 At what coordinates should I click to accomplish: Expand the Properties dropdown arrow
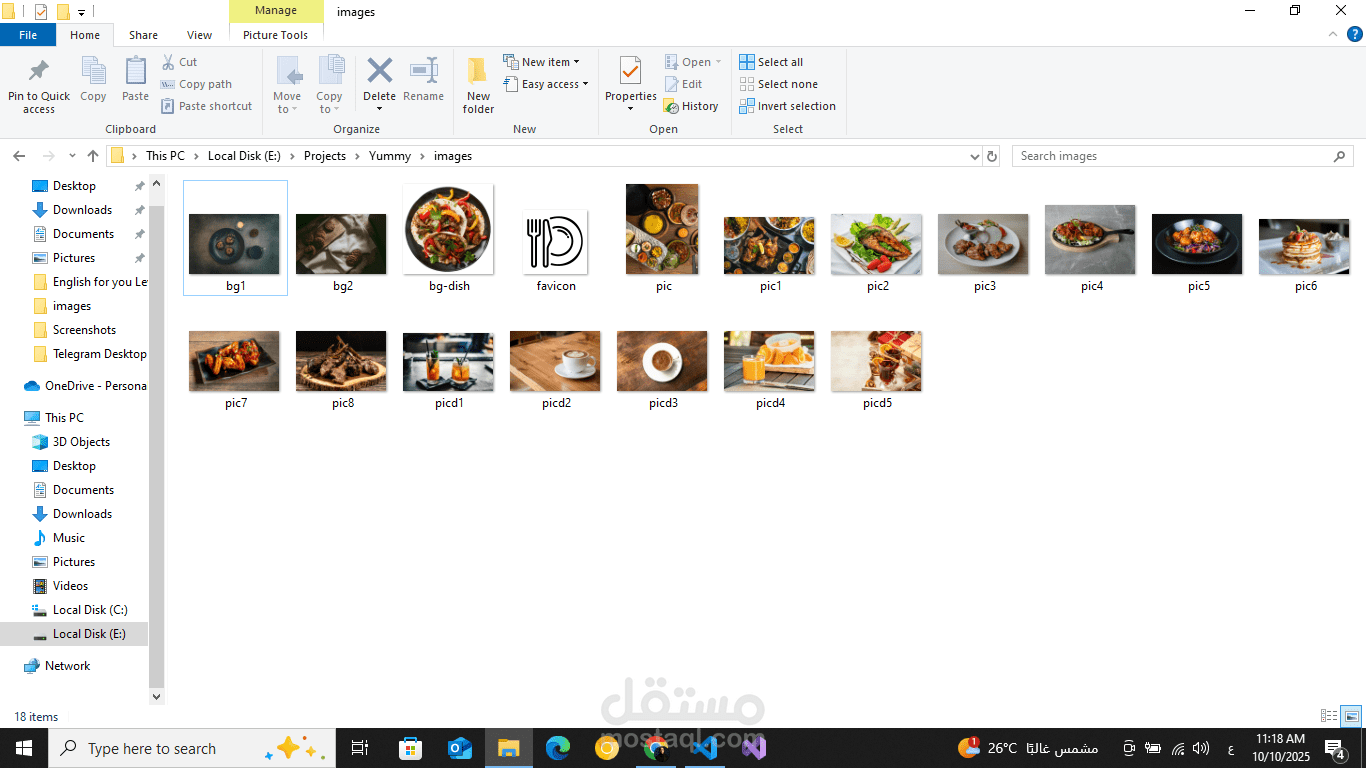point(630,109)
